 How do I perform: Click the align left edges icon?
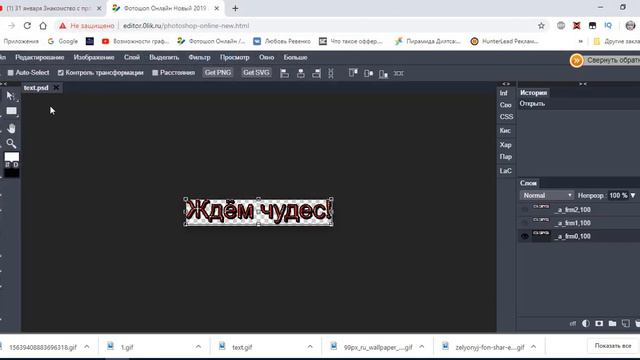tap(284, 73)
